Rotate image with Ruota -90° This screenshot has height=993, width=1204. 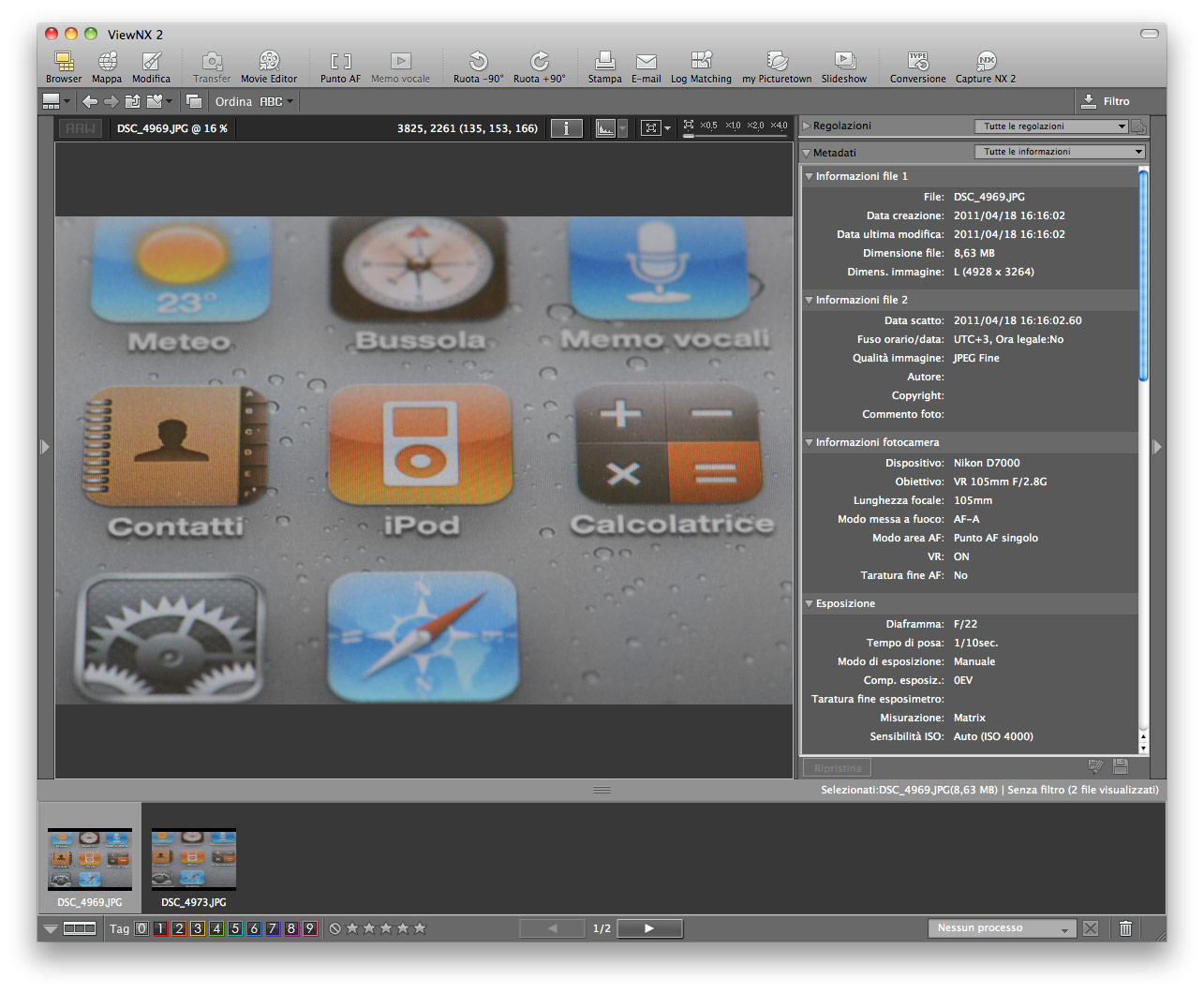(x=478, y=67)
